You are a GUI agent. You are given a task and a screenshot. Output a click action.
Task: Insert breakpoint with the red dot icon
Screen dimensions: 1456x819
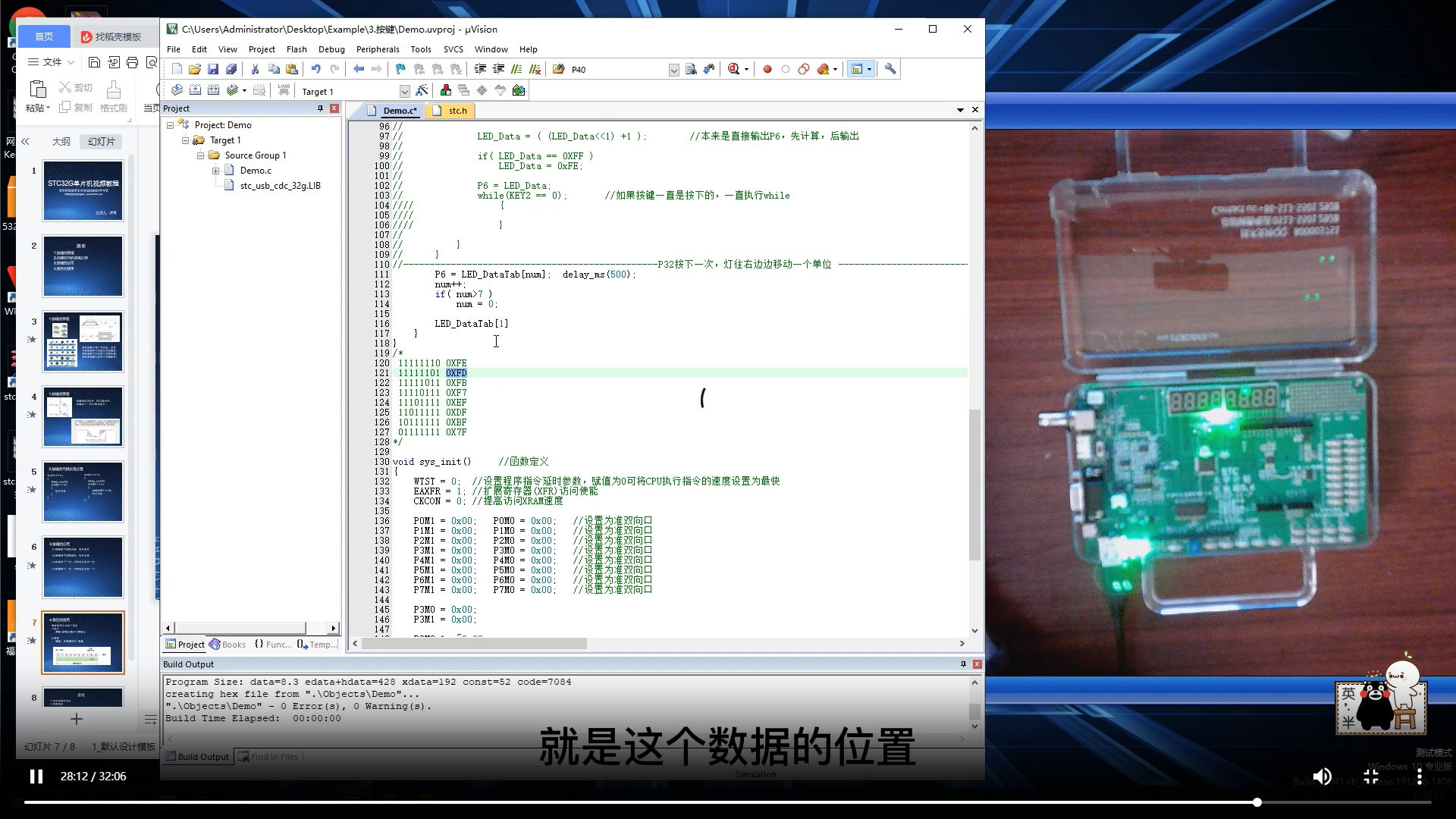click(767, 69)
